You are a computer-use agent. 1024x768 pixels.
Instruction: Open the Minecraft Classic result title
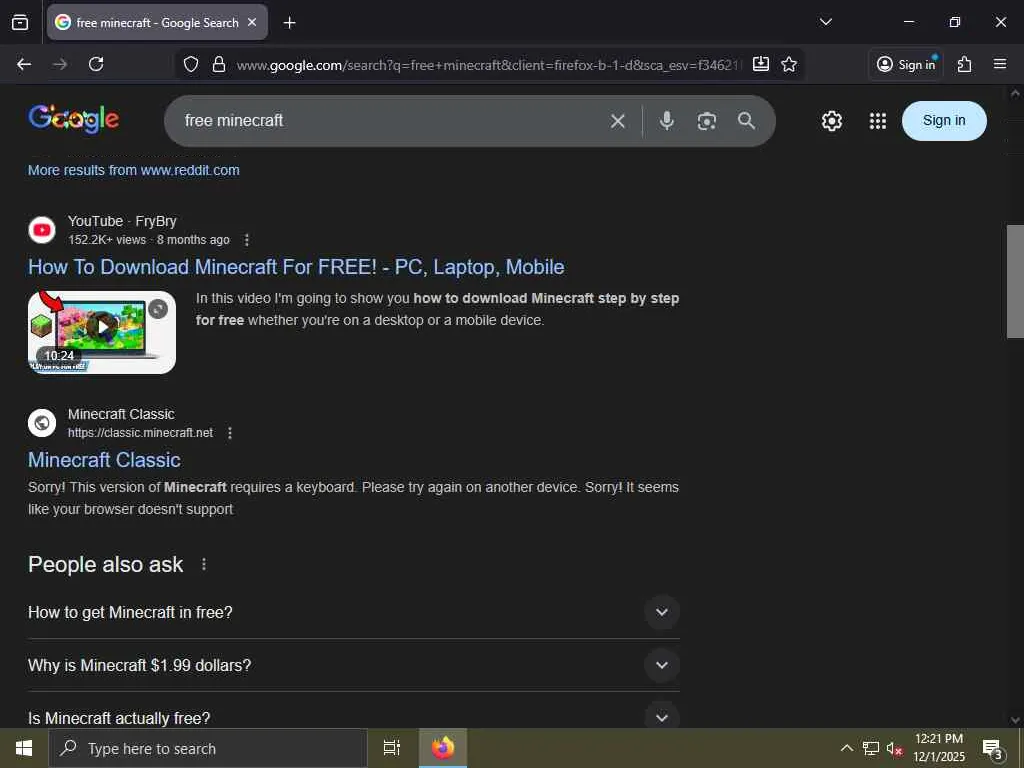point(104,460)
